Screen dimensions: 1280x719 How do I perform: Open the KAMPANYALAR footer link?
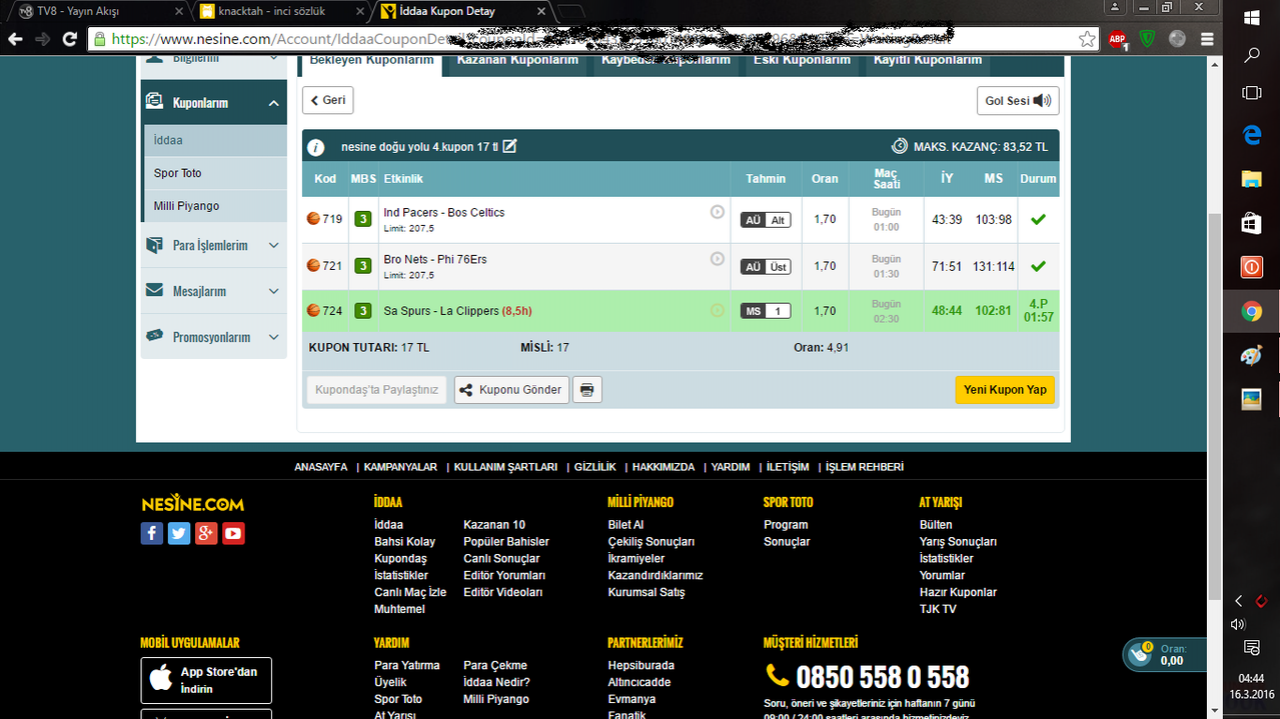[x=400, y=467]
